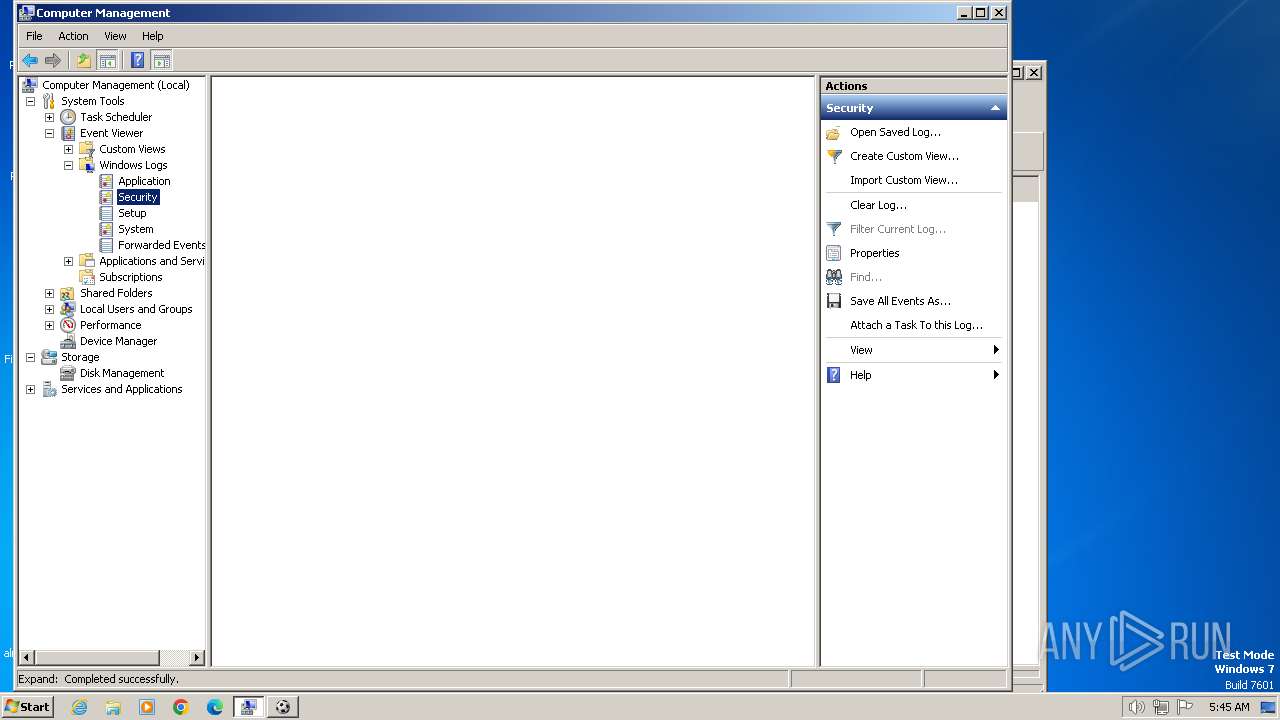The image size is (1280, 720).
Task: Click the Application log icon
Action: pyautogui.click(x=106, y=181)
